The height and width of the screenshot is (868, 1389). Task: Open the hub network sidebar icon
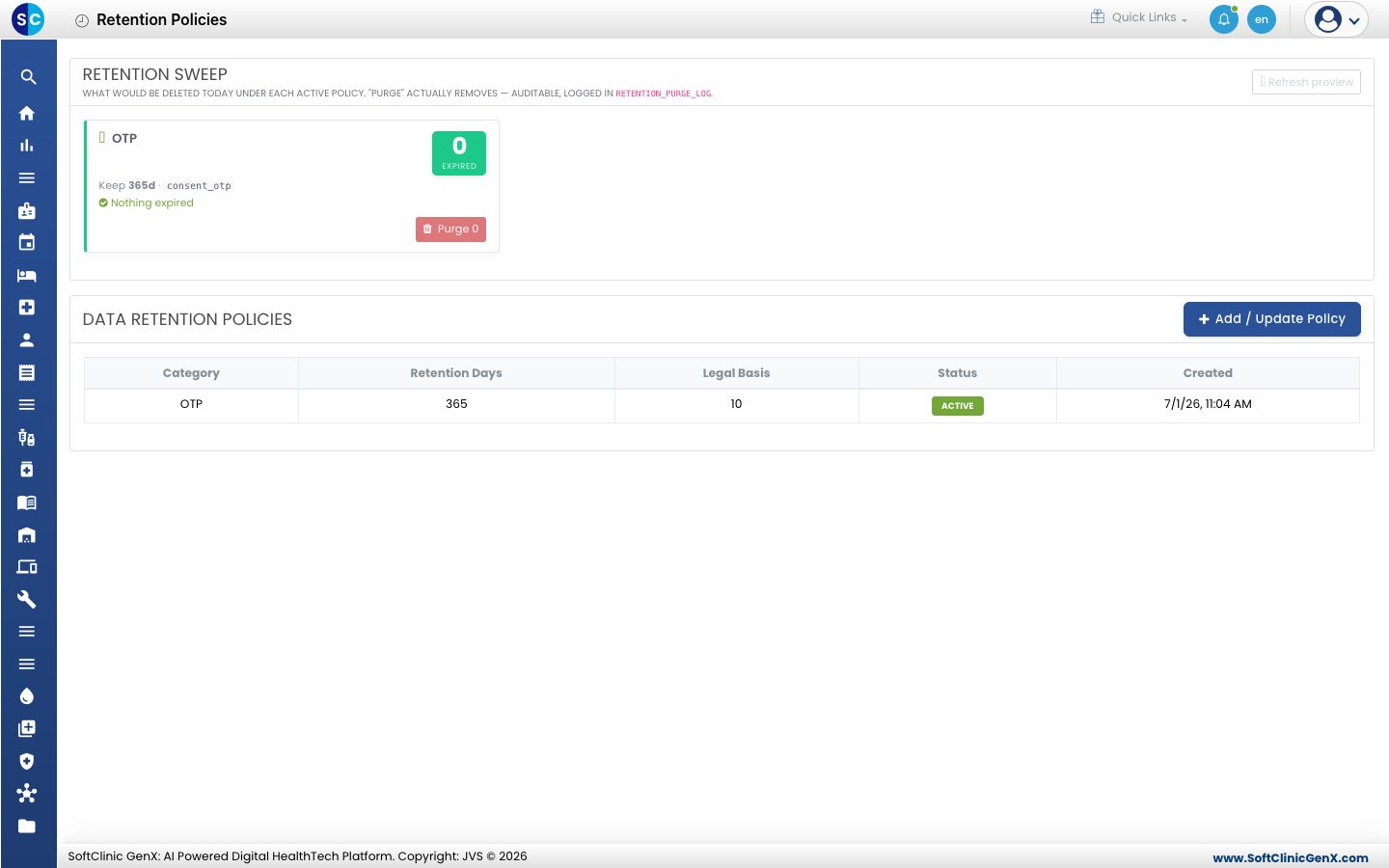coord(27,794)
